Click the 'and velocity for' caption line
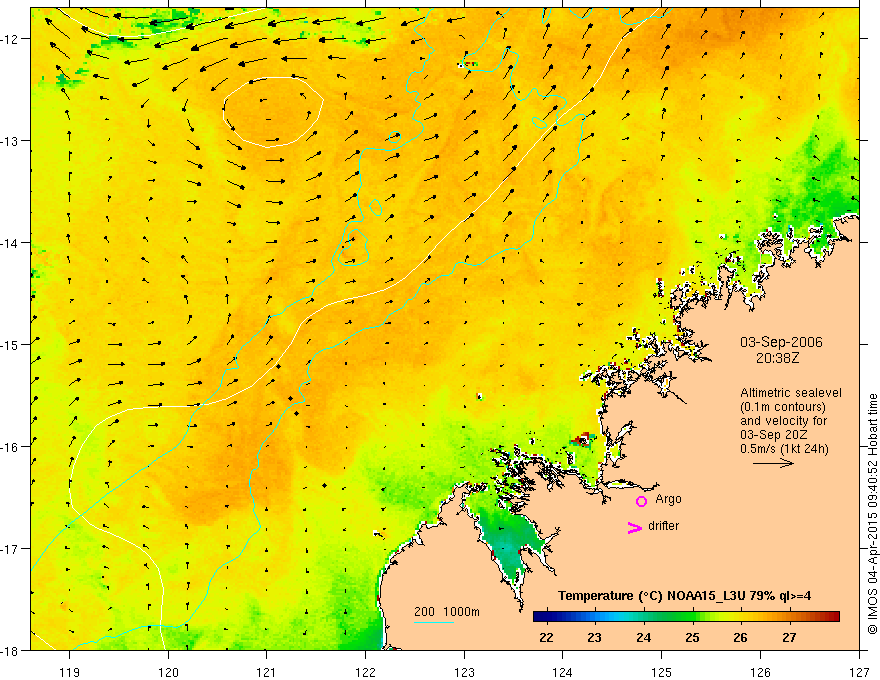Image resolution: width=880 pixels, height=680 pixels. pyautogui.click(x=783, y=421)
